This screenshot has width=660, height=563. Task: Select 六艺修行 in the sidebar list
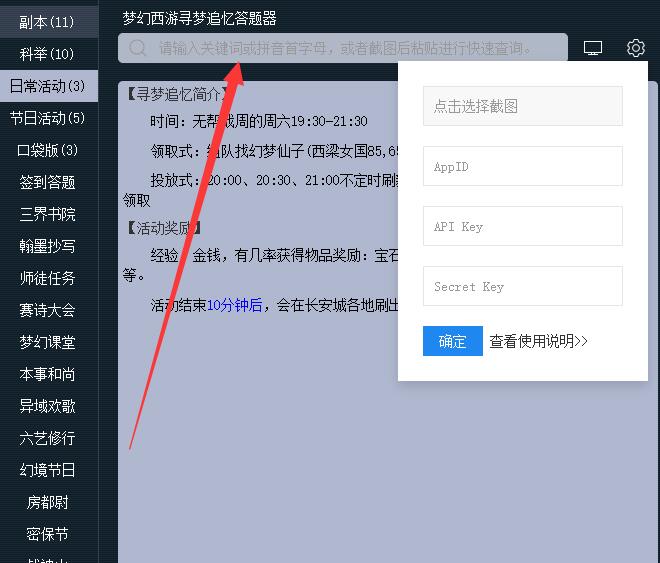[47, 438]
